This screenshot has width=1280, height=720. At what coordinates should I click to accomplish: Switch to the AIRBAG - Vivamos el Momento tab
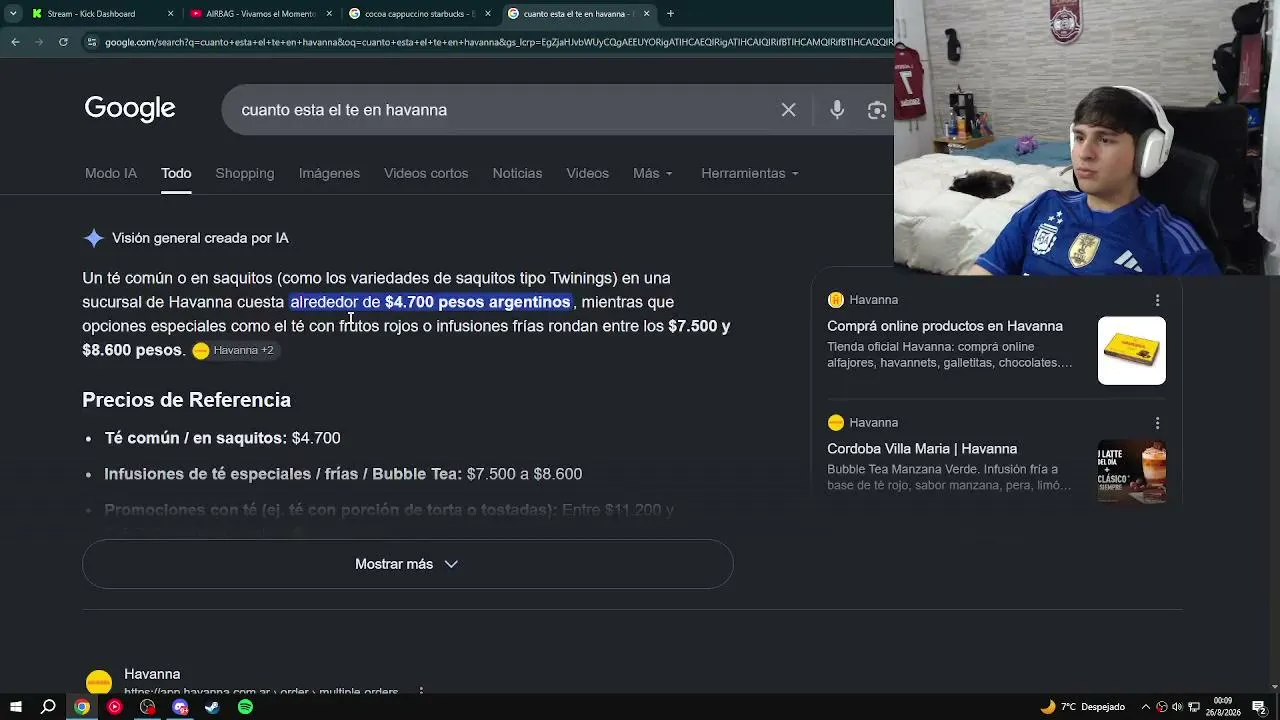click(x=260, y=14)
